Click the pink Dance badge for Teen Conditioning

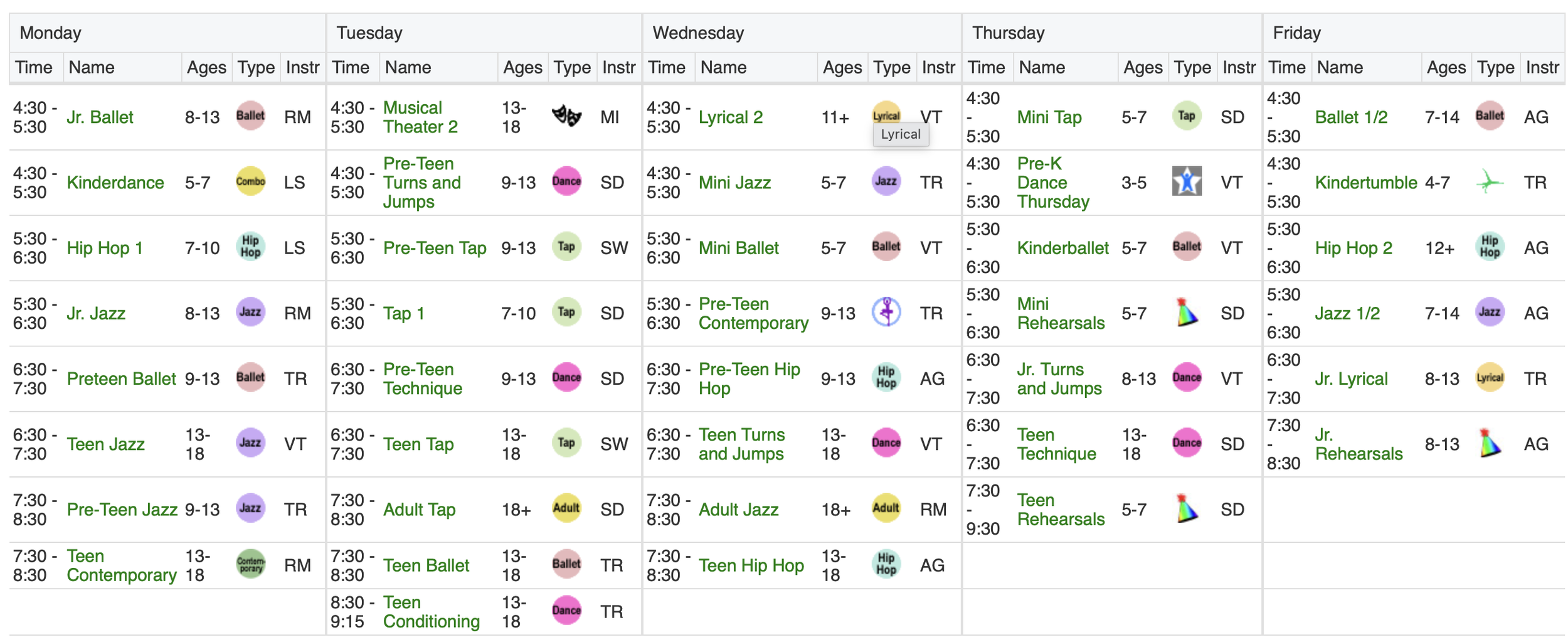(x=566, y=610)
